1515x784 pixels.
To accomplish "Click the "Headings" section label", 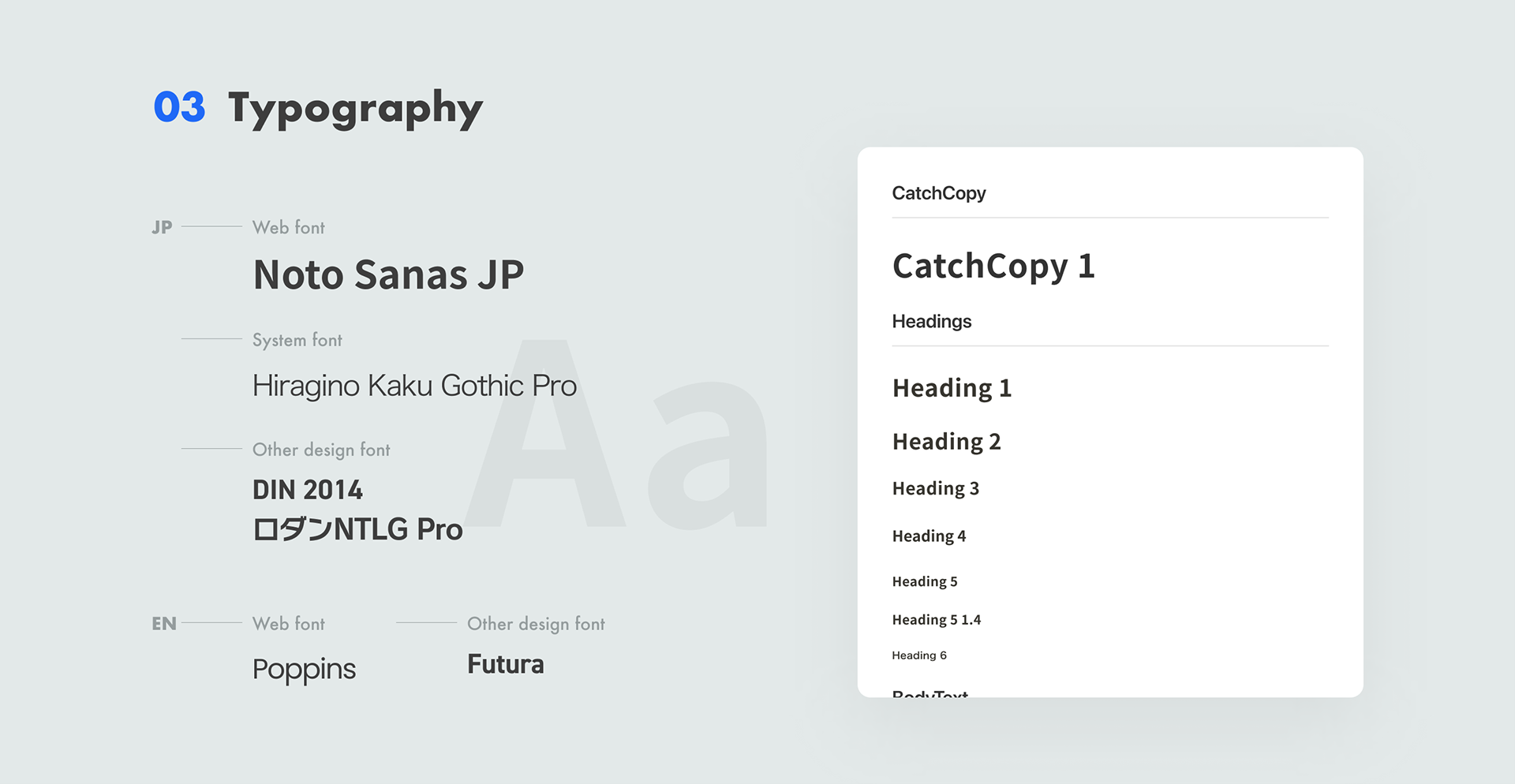I will click(931, 322).
